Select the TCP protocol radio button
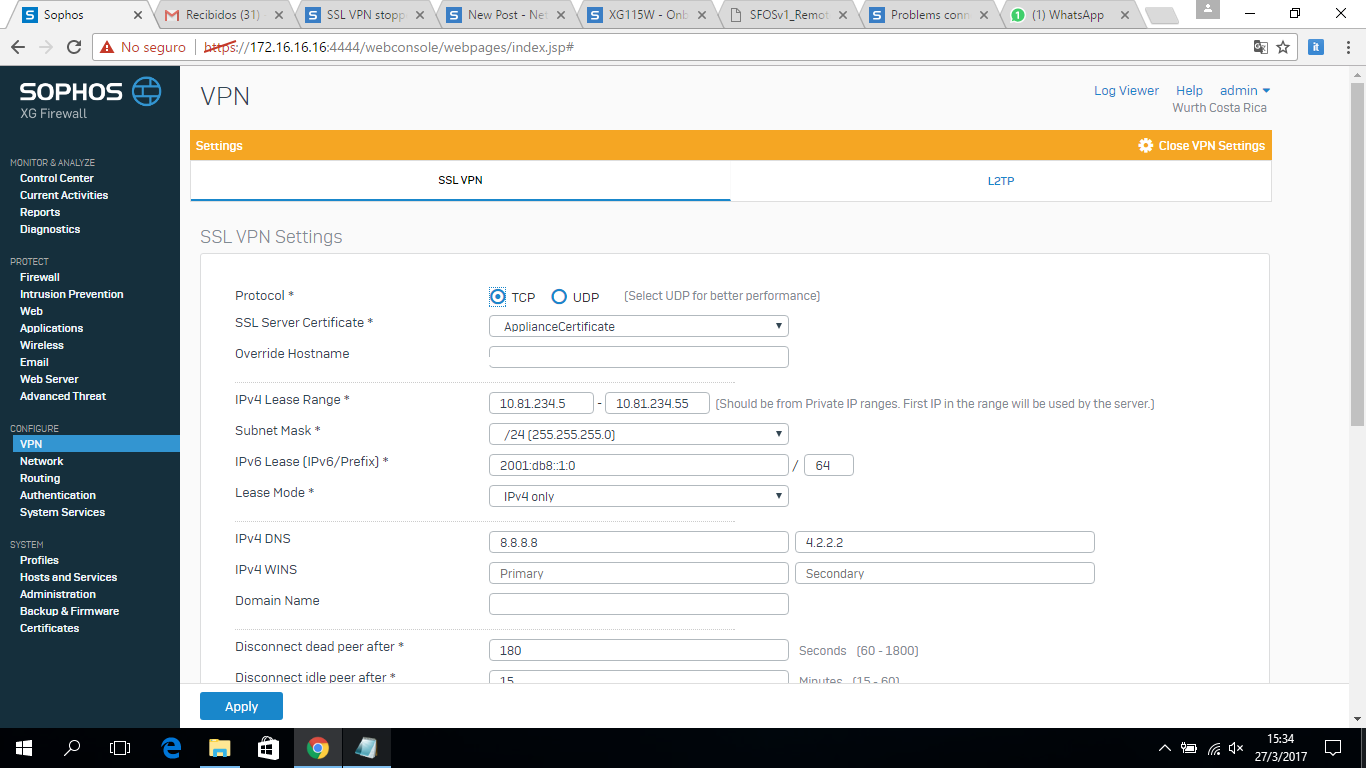Image resolution: width=1366 pixels, height=768 pixels. [x=498, y=296]
